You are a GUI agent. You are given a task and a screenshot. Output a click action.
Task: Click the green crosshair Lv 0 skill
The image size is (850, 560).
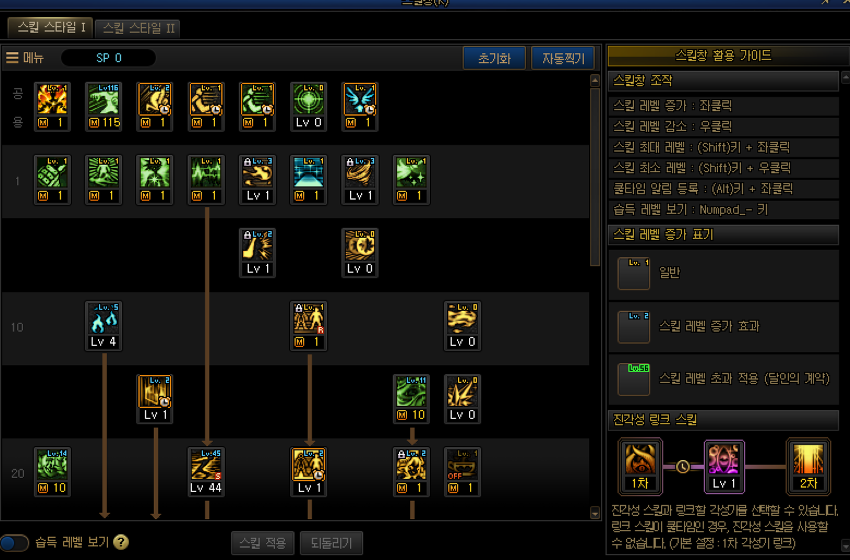[308, 106]
